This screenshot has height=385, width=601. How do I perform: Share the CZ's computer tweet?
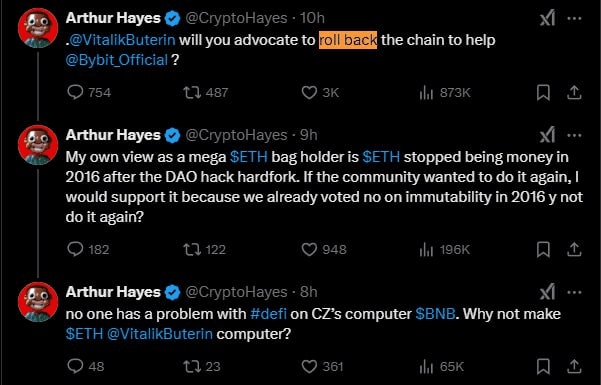point(574,367)
